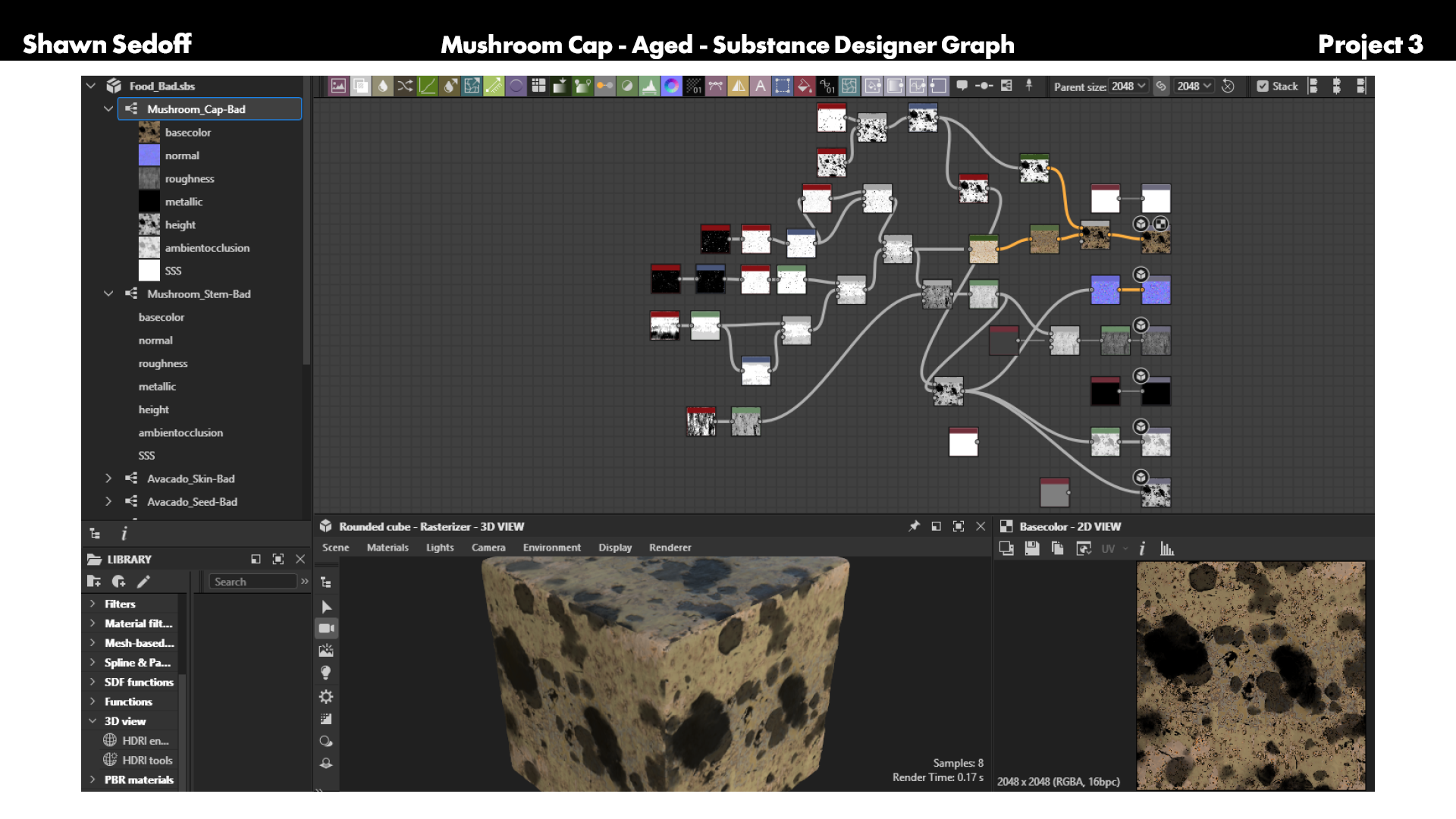This screenshot has width=1456, height=819.
Task: Add a Blend node from the toolbar
Action: coord(361,86)
